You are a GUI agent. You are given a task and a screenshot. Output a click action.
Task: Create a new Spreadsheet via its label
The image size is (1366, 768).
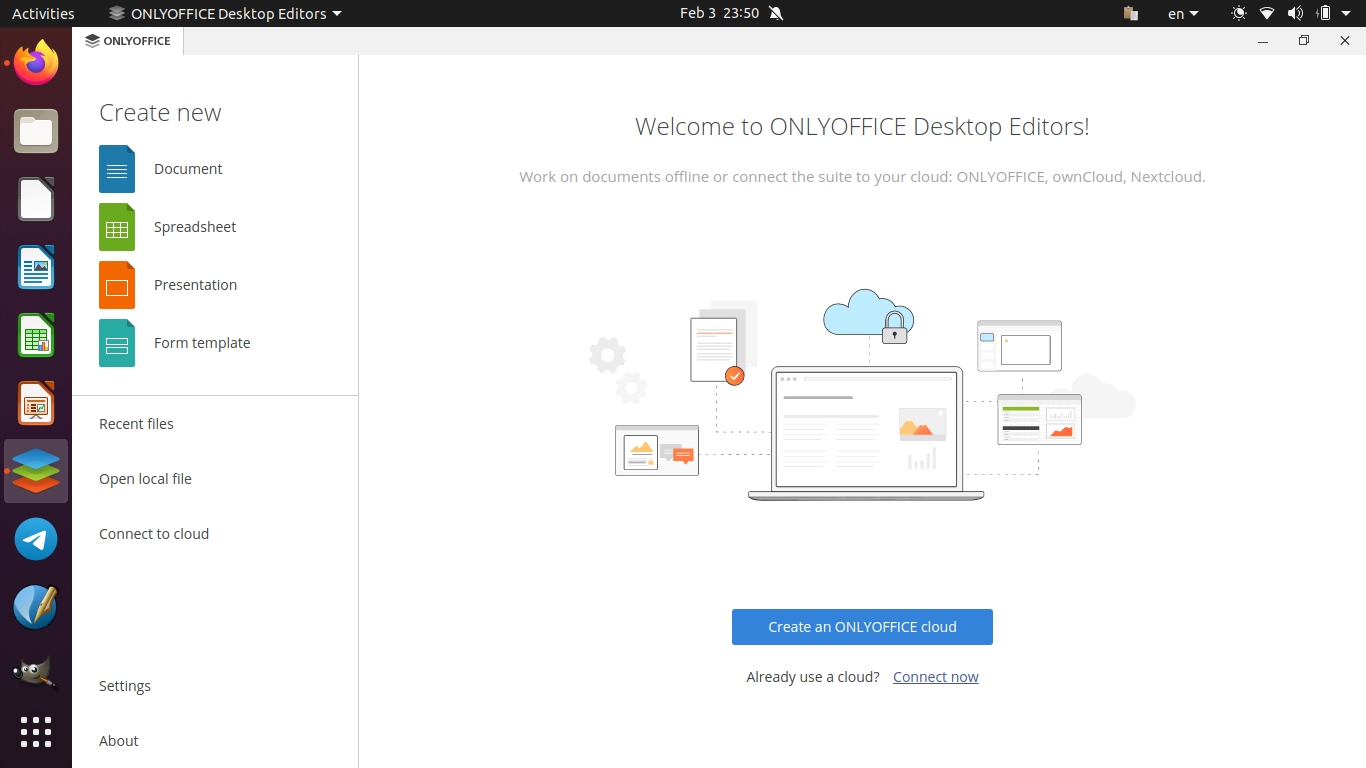[195, 227]
